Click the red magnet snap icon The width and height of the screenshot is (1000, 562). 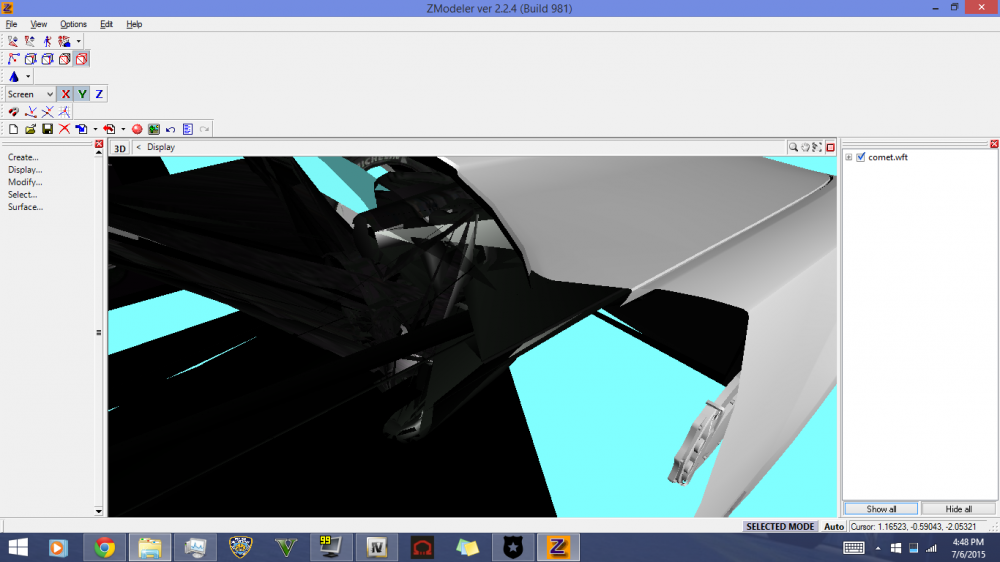pyautogui.click(x=13, y=112)
